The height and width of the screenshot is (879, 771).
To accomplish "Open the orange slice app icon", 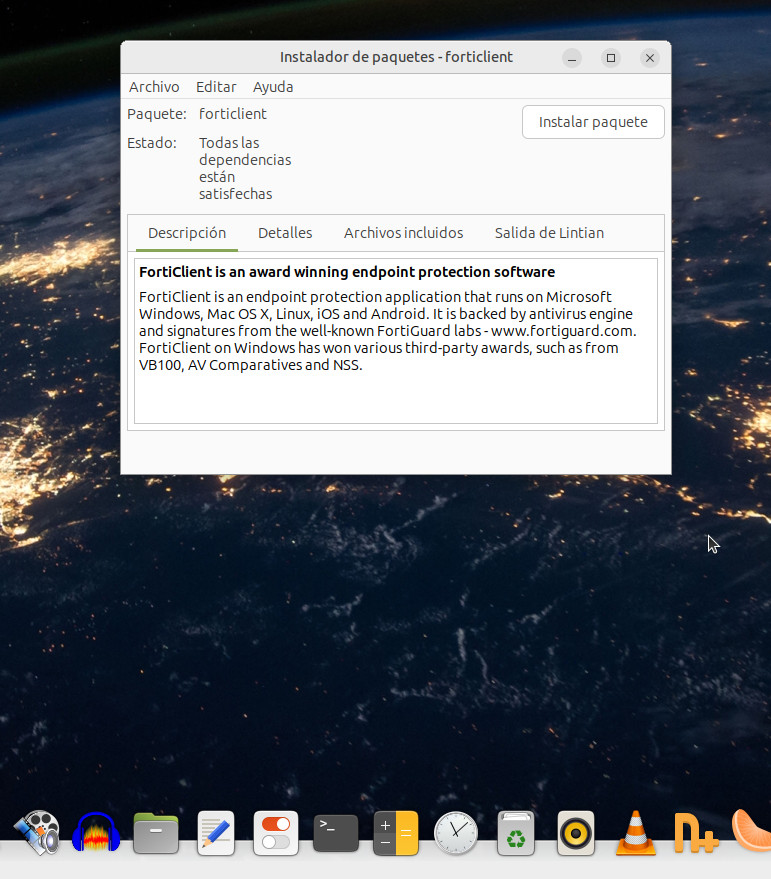I will (751, 831).
